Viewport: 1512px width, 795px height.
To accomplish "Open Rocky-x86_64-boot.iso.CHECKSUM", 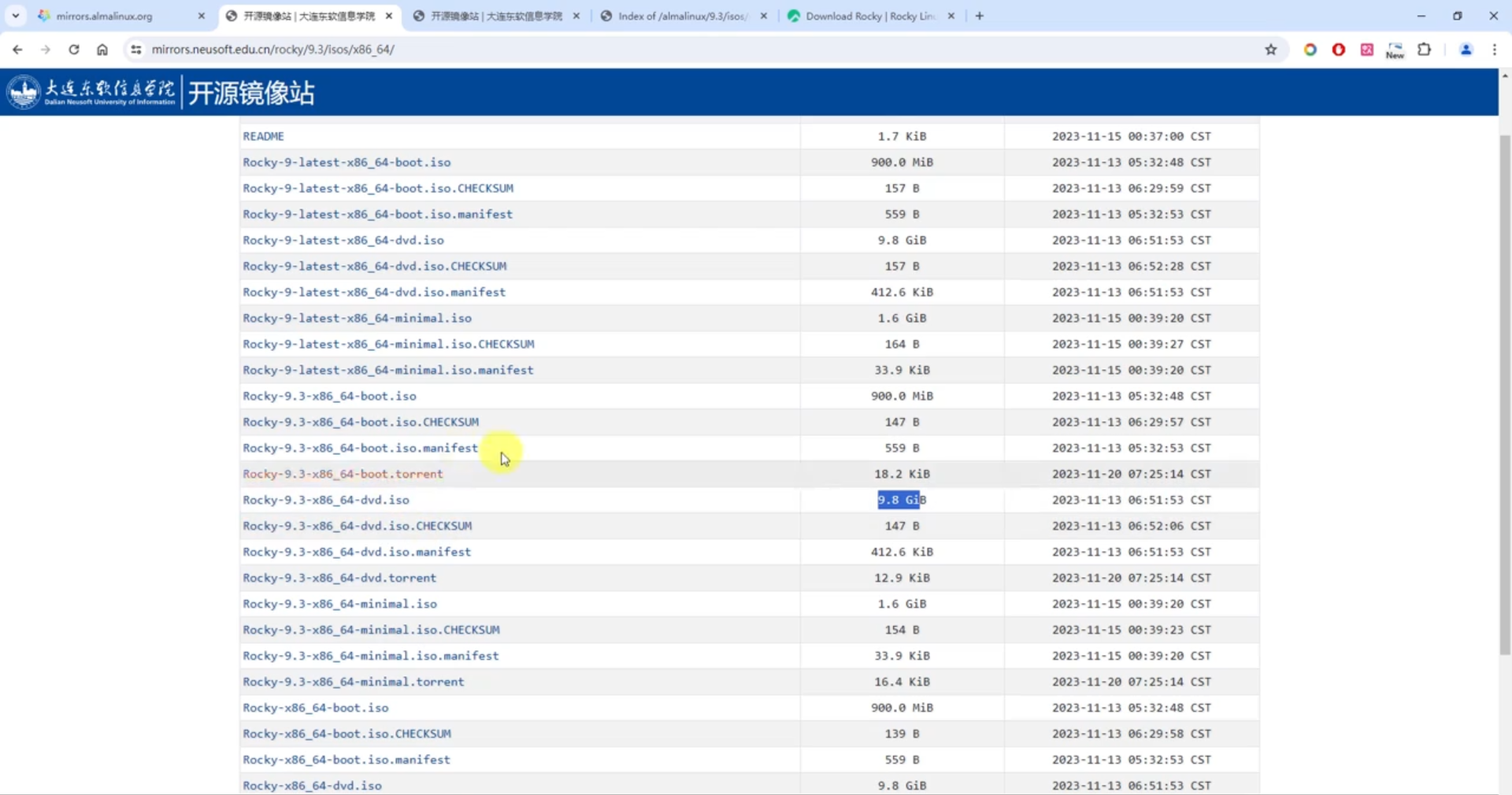I will pos(346,734).
